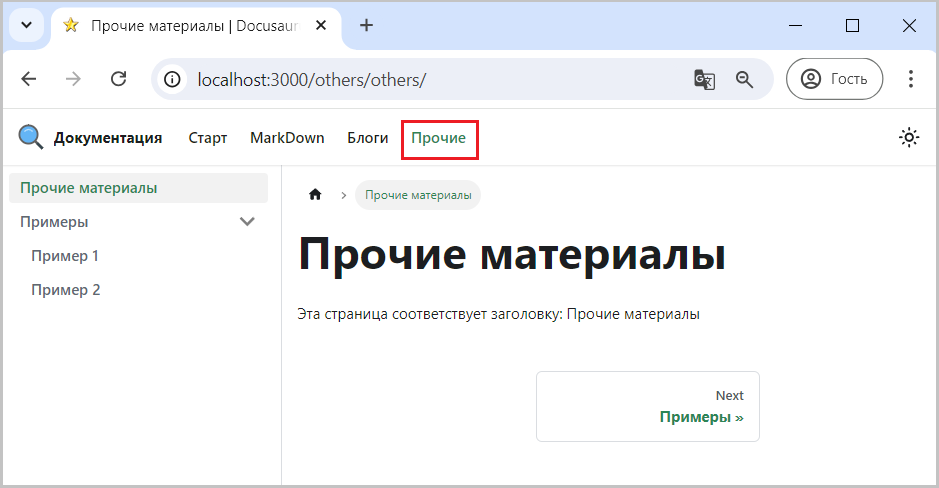939x488 pixels.
Task: Open the Блоги navbar item
Action: (368, 138)
